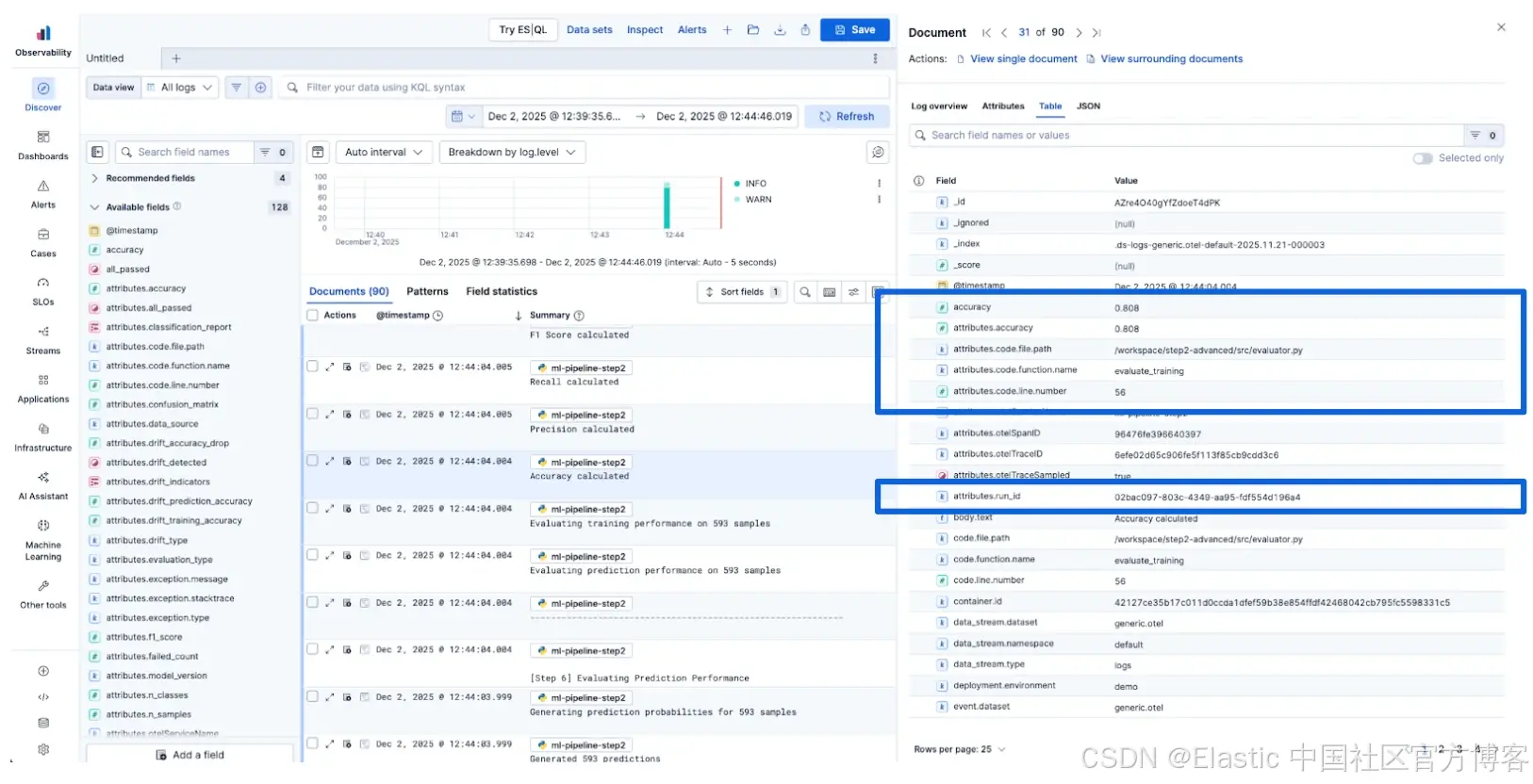The height and width of the screenshot is (784, 1533).
Task: Select the Generating prediction probabilities row checkbox
Action: click(312, 696)
